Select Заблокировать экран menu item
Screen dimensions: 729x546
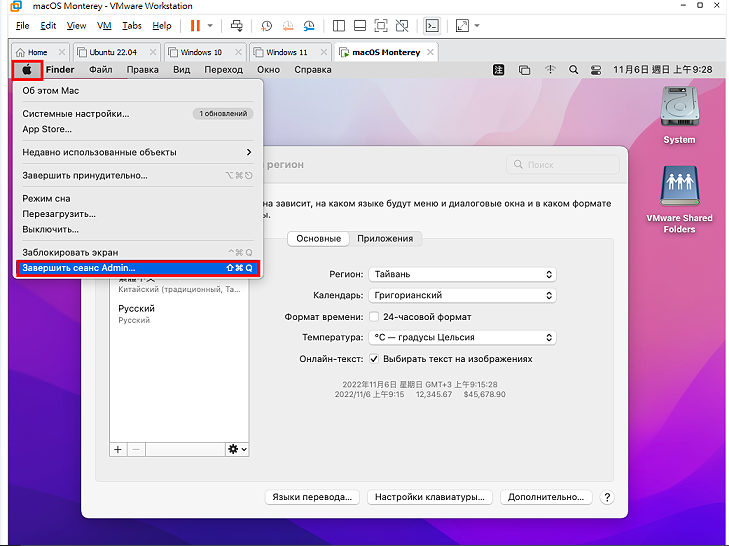(x=138, y=253)
